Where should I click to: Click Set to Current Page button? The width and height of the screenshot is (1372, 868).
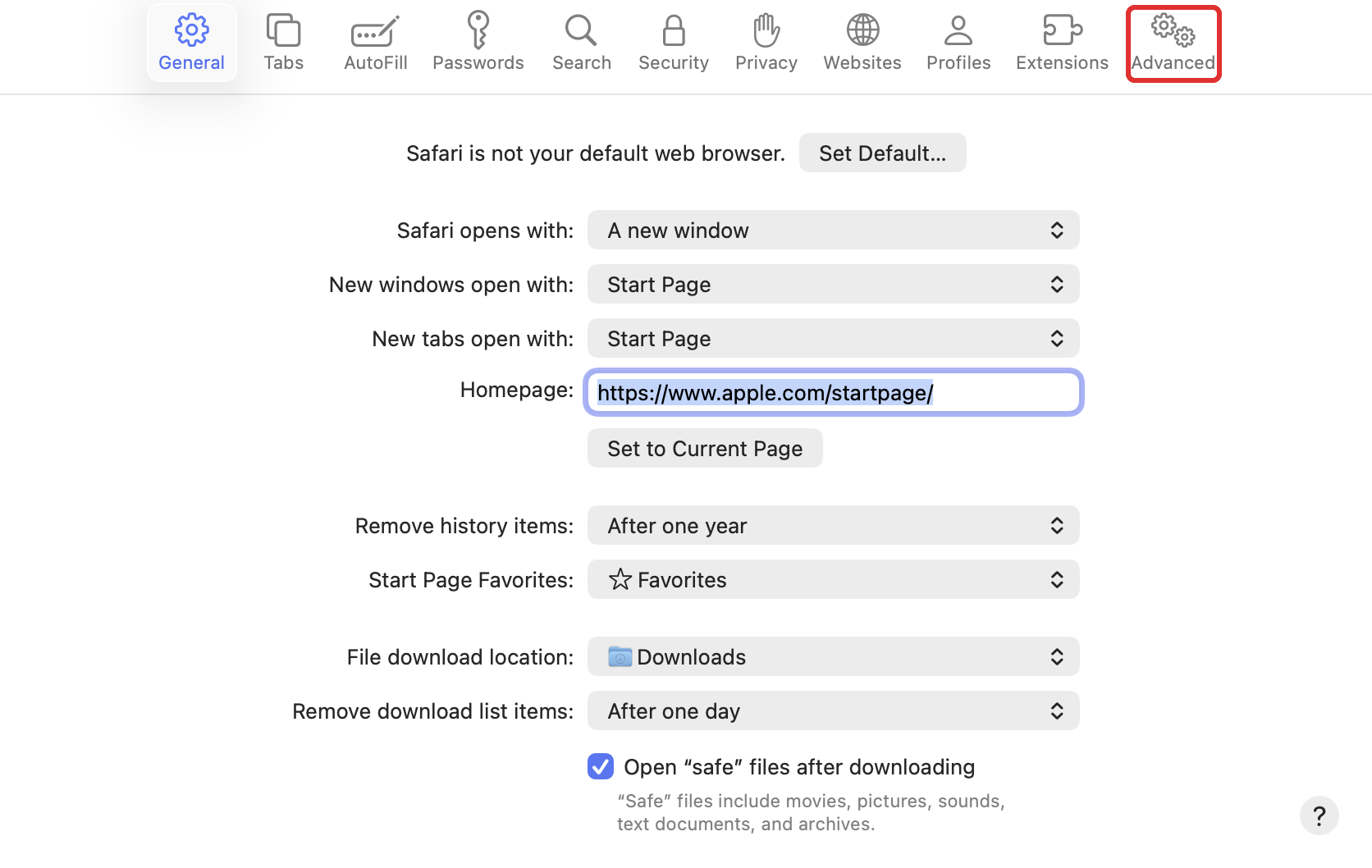(x=705, y=448)
